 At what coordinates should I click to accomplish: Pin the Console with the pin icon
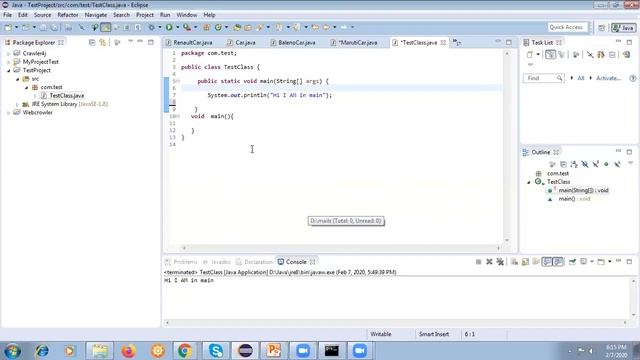[x=572, y=262]
